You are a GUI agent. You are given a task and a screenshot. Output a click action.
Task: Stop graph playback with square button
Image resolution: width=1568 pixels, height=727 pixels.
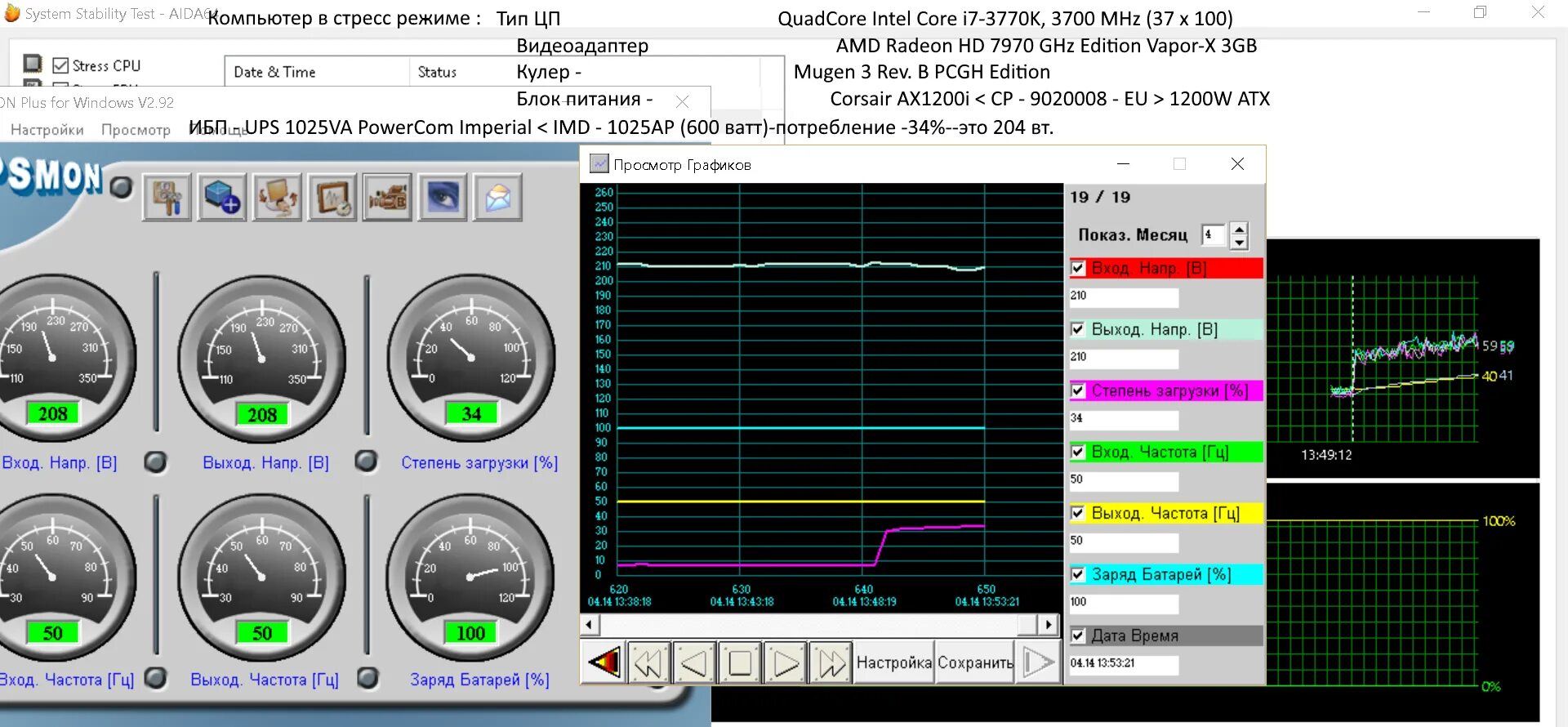tap(740, 662)
